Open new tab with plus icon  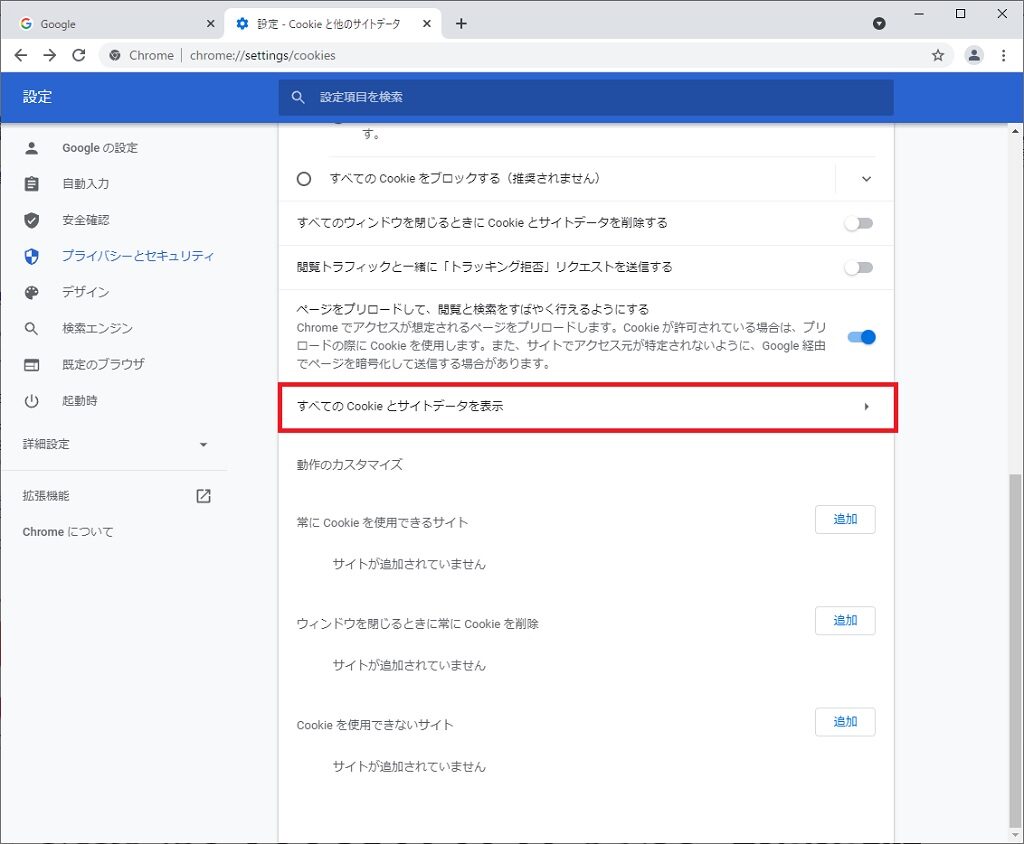[x=461, y=24]
